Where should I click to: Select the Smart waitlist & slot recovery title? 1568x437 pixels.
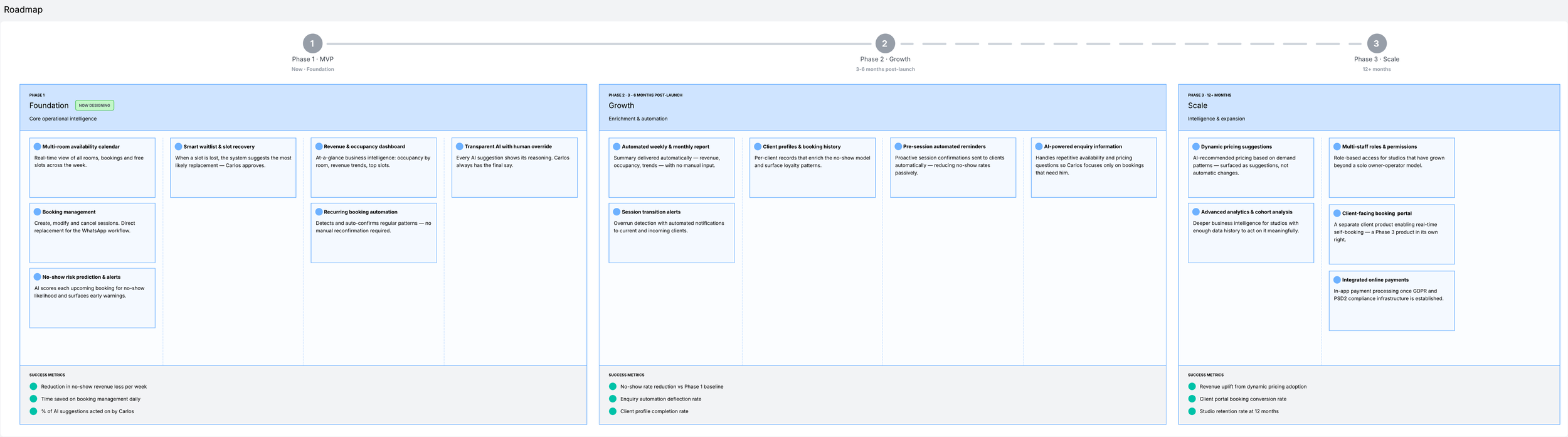tap(219, 147)
